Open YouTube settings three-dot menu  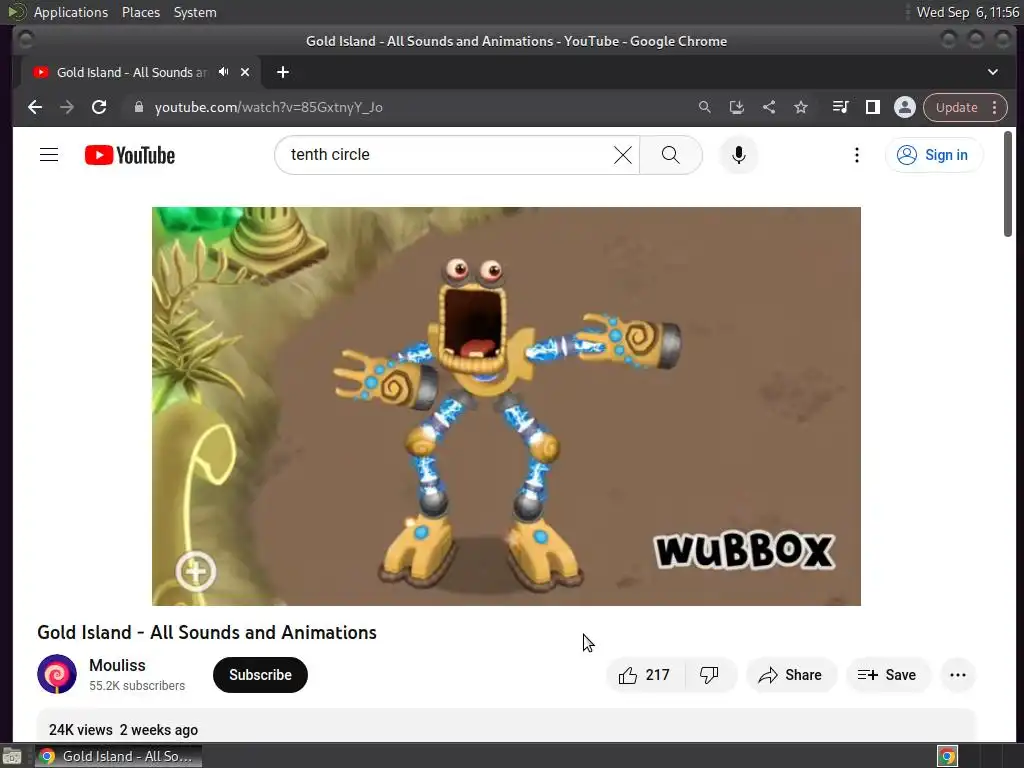857,155
